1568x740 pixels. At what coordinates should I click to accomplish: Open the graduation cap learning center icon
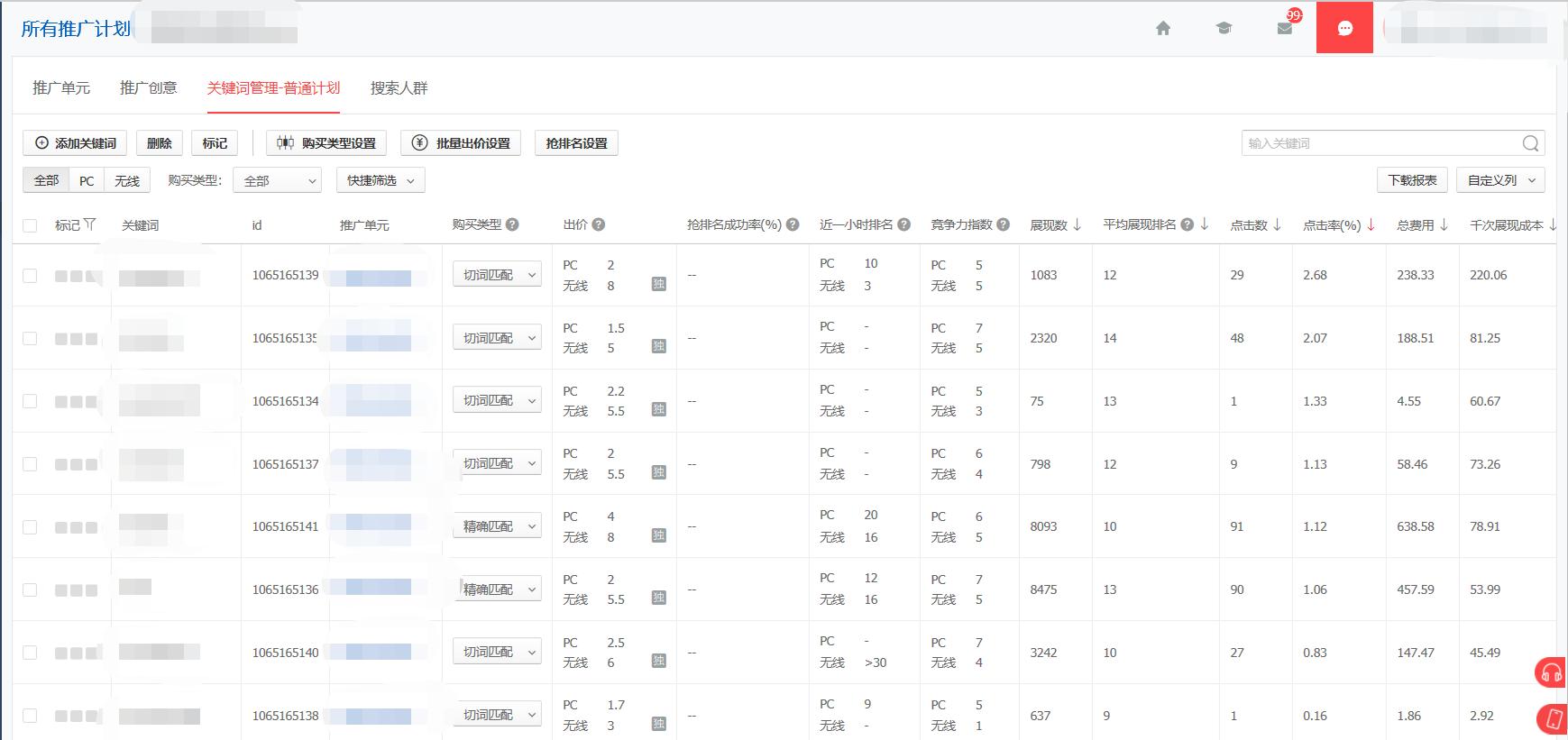(x=1224, y=28)
